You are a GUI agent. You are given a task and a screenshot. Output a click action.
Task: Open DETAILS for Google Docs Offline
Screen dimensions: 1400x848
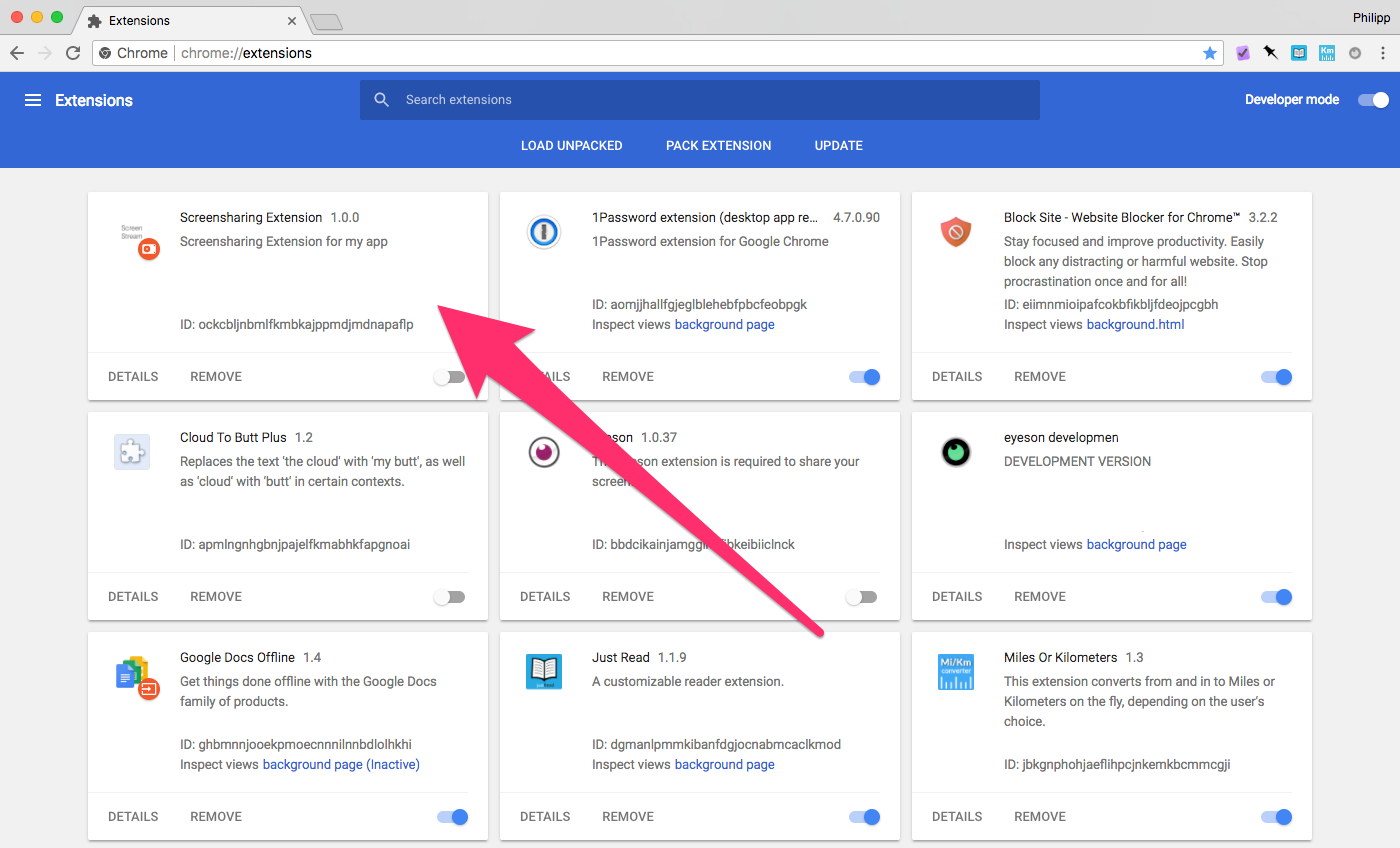133,817
